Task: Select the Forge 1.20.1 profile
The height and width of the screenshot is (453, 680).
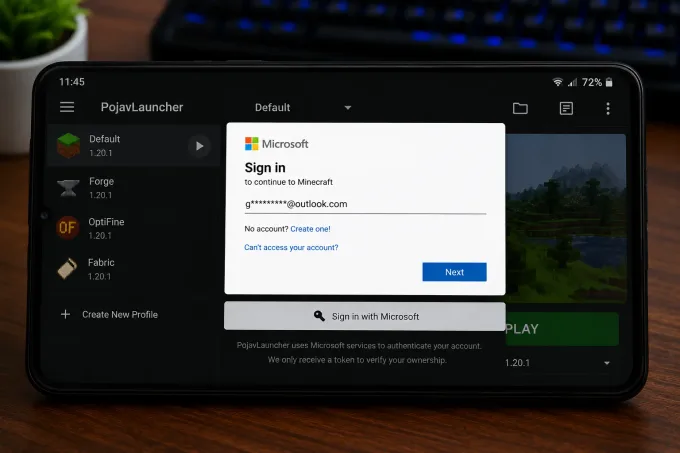Action: coord(134,188)
